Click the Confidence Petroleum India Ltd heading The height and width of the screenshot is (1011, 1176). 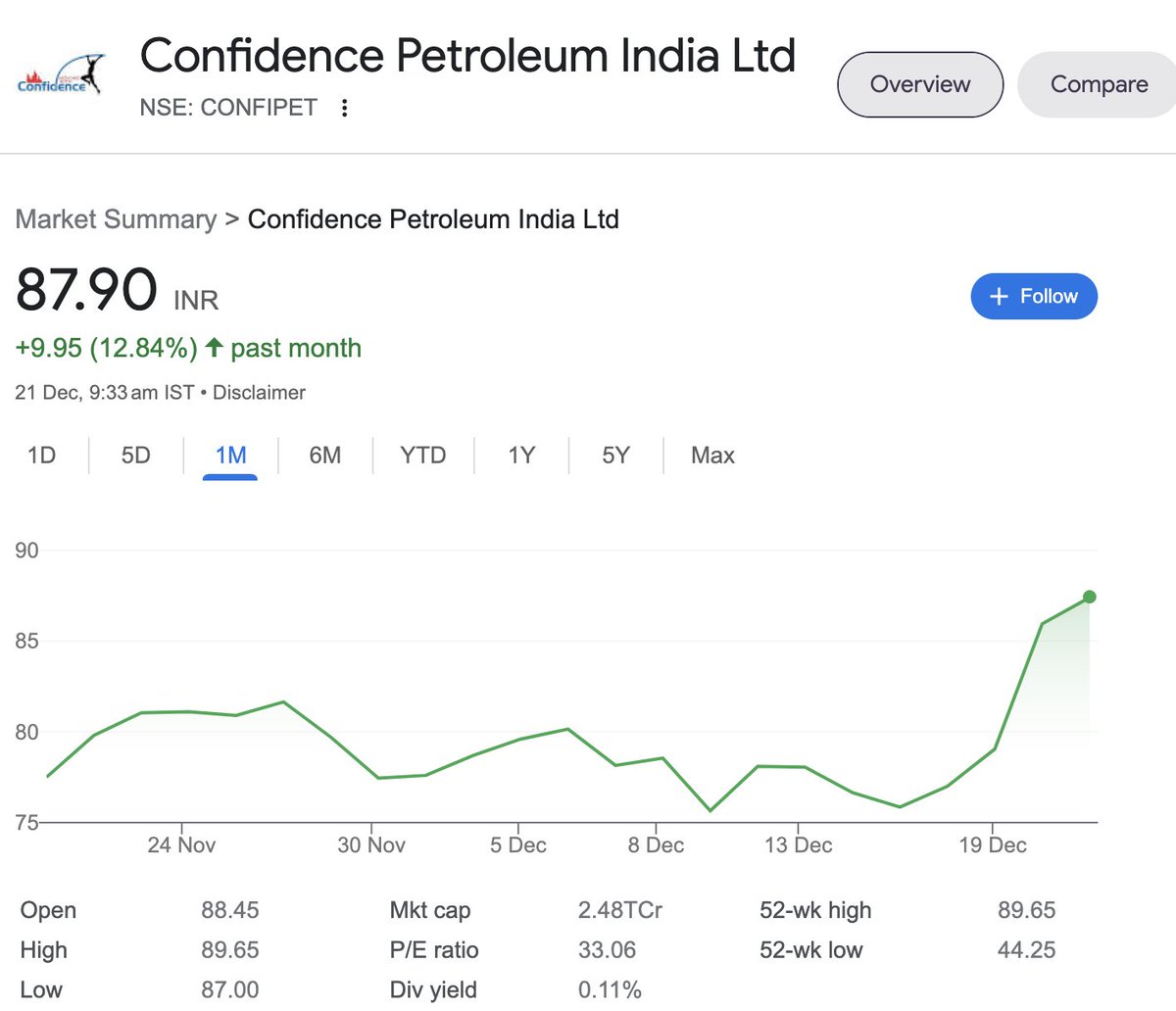click(x=467, y=56)
